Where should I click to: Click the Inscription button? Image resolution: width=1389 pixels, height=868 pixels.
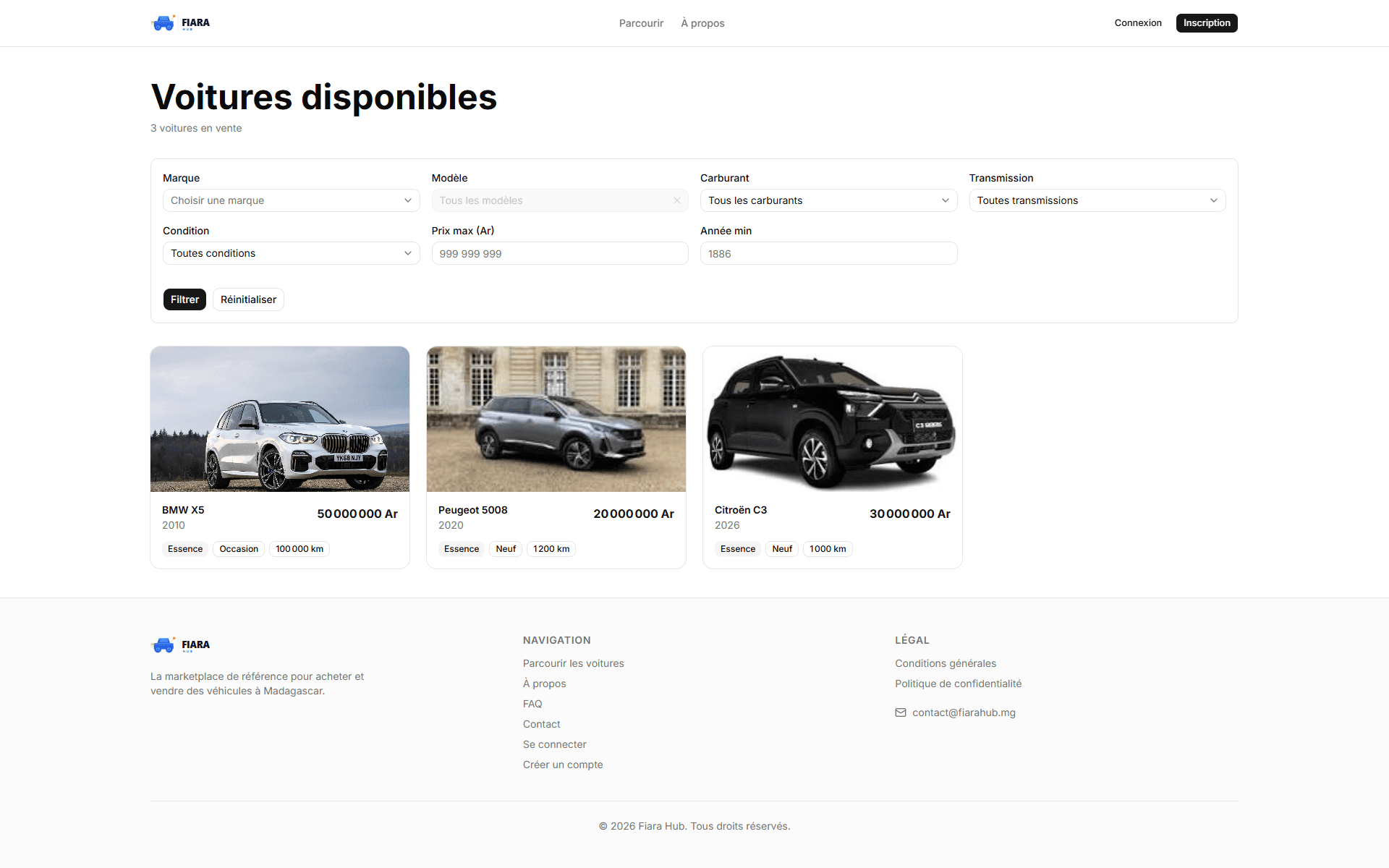(1207, 23)
